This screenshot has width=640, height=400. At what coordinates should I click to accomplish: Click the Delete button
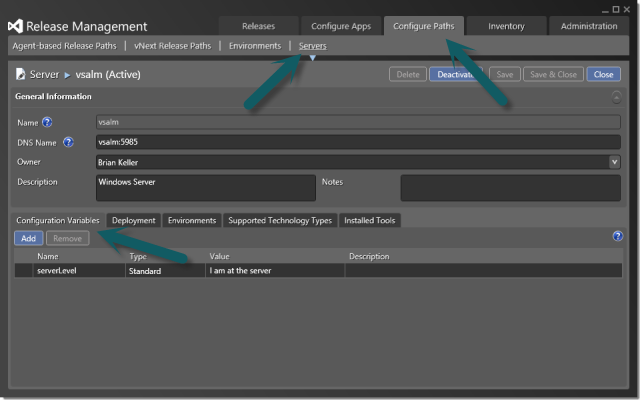(408, 74)
